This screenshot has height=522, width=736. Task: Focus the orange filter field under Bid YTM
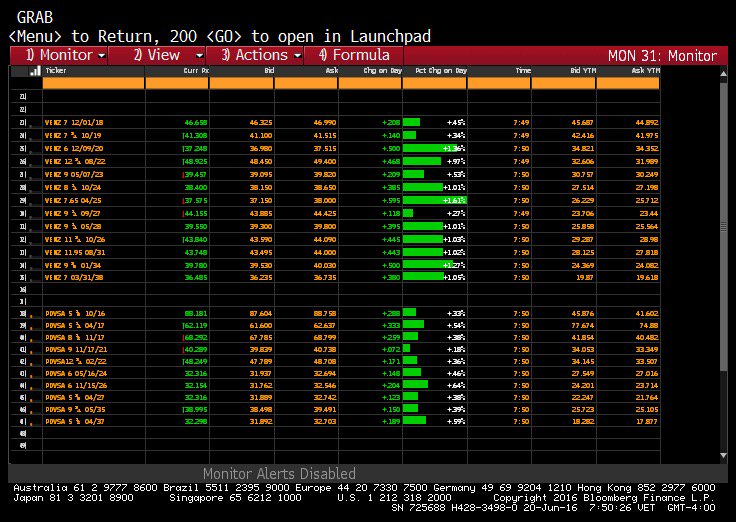[x=564, y=83]
